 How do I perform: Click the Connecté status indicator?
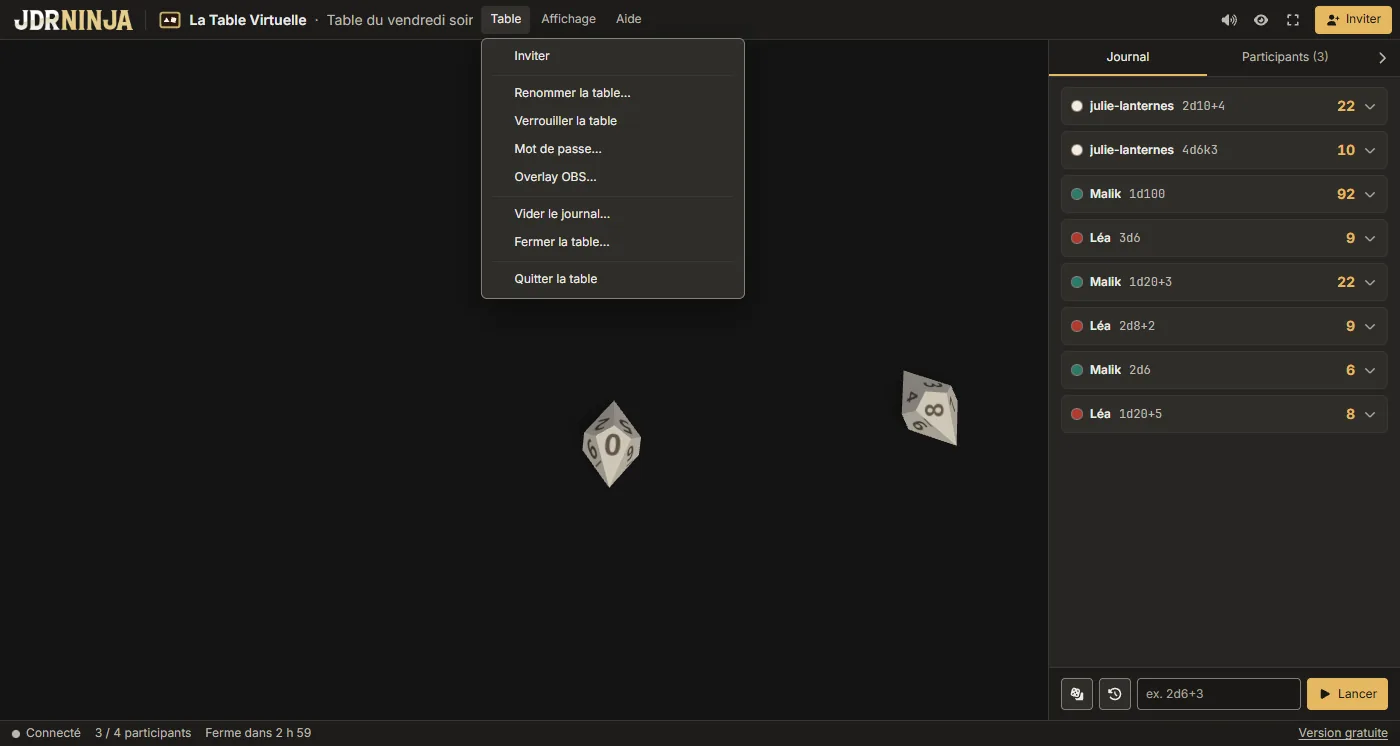click(46, 733)
